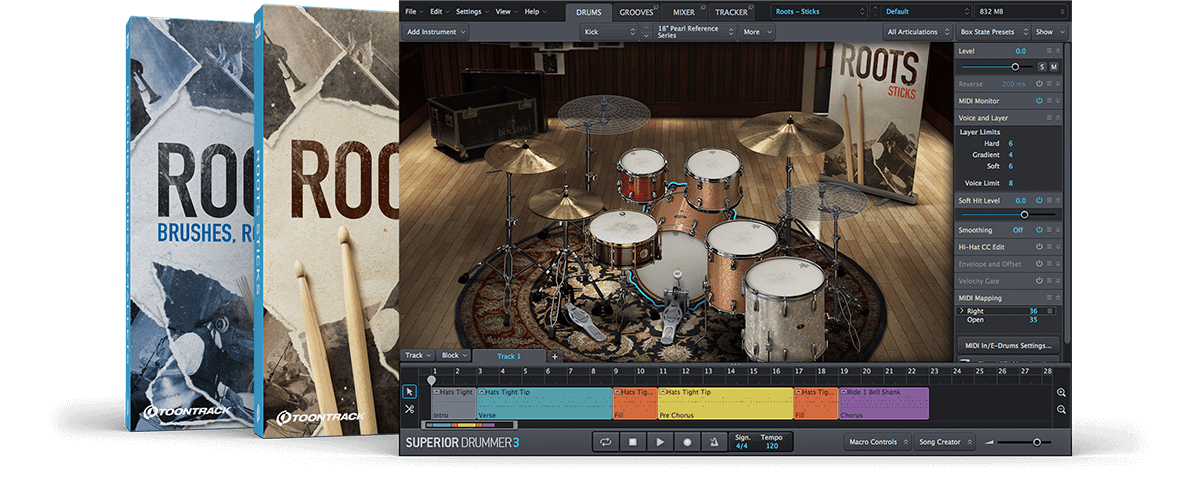Click the Record button
1200x488 pixels.
coord(686,441)
